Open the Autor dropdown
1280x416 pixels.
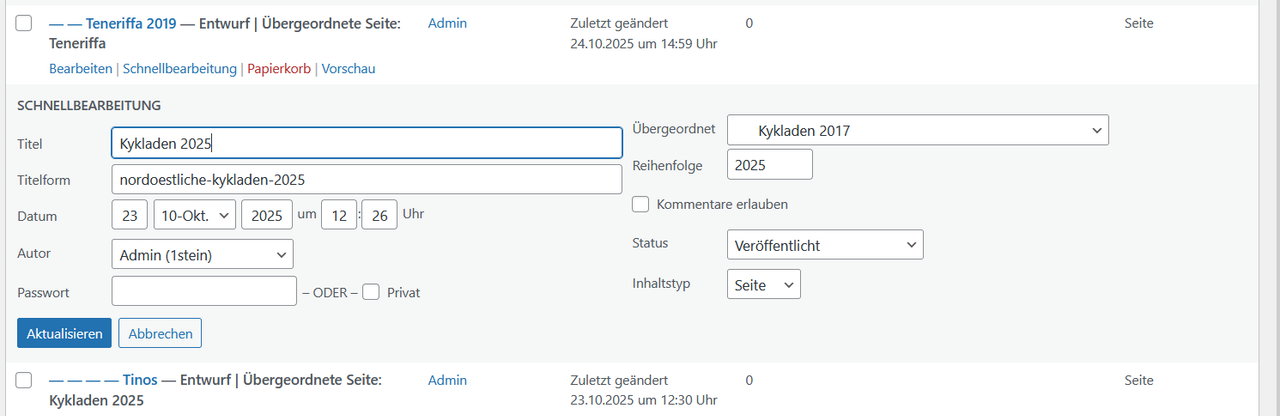202,255
